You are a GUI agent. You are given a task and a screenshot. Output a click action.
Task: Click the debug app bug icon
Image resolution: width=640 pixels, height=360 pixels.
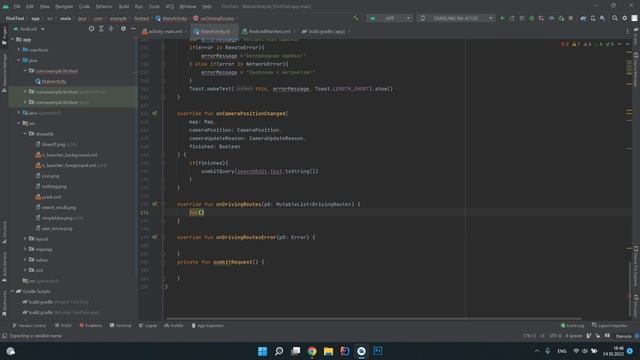coord(531,18)
